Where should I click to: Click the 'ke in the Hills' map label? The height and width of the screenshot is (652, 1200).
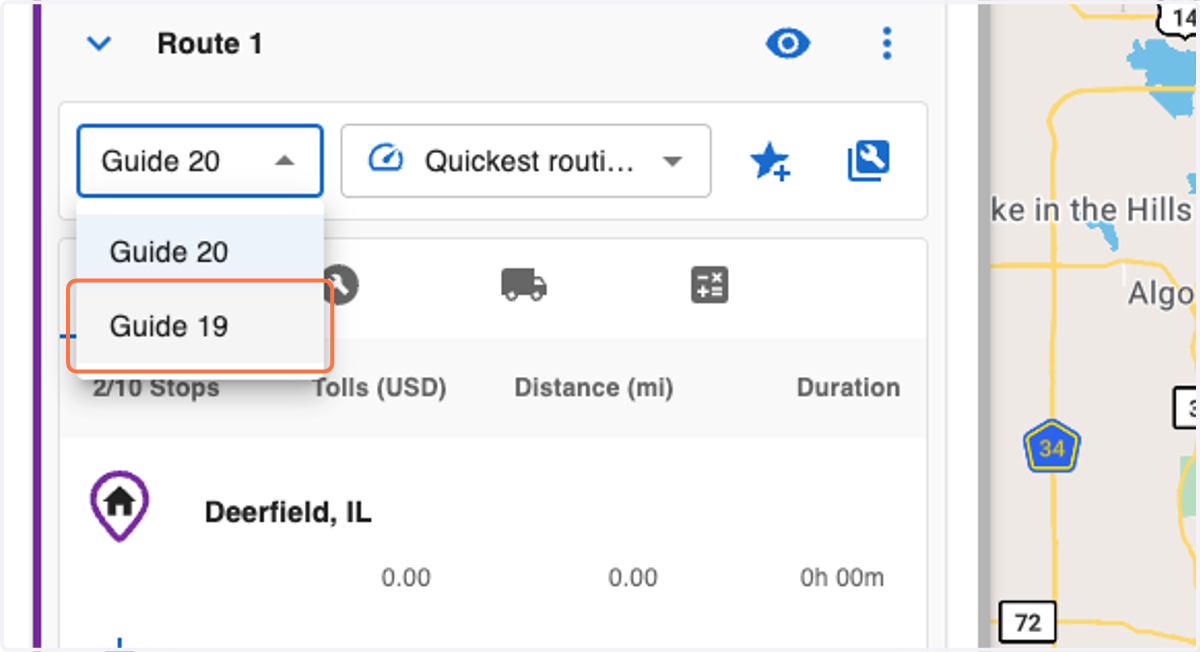(x=1091, y=210)
